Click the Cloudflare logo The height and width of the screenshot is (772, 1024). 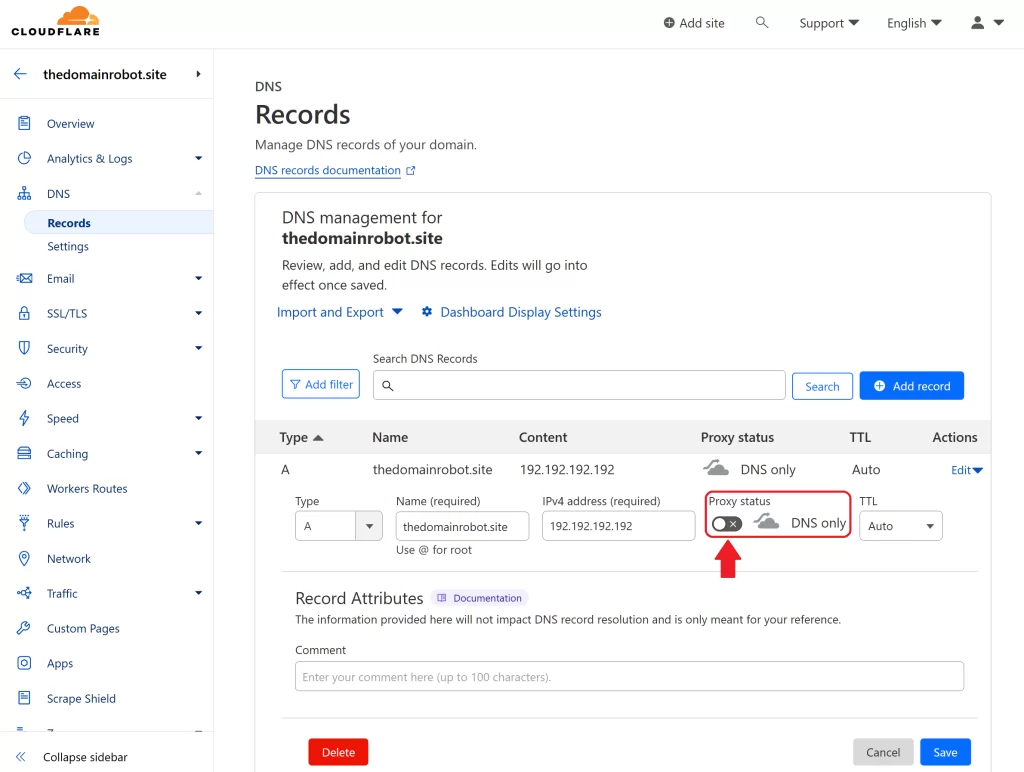(x=54, y=20)
